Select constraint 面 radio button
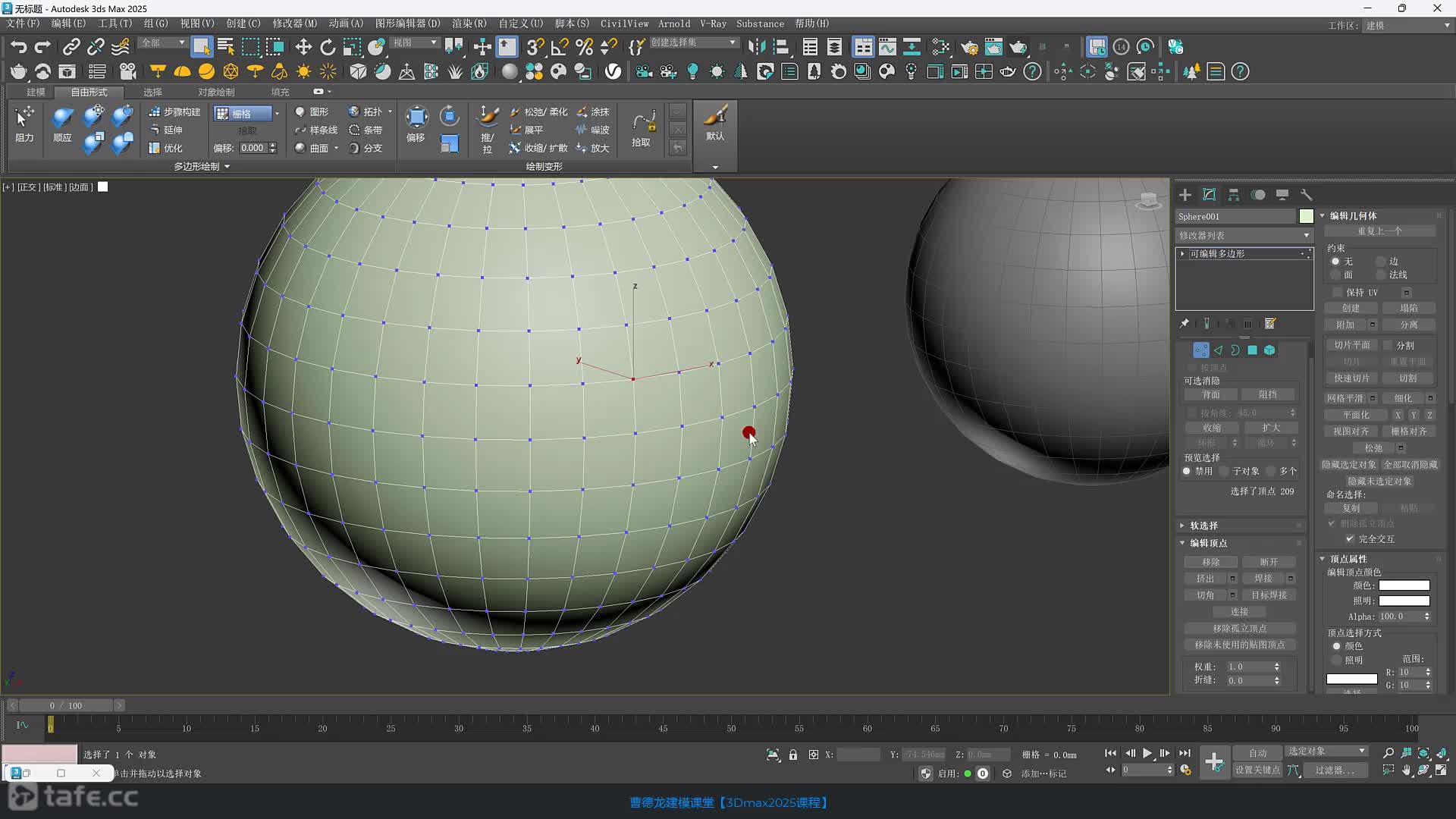The height and width of the screenshot is (819, 1456). (1335, 275)
